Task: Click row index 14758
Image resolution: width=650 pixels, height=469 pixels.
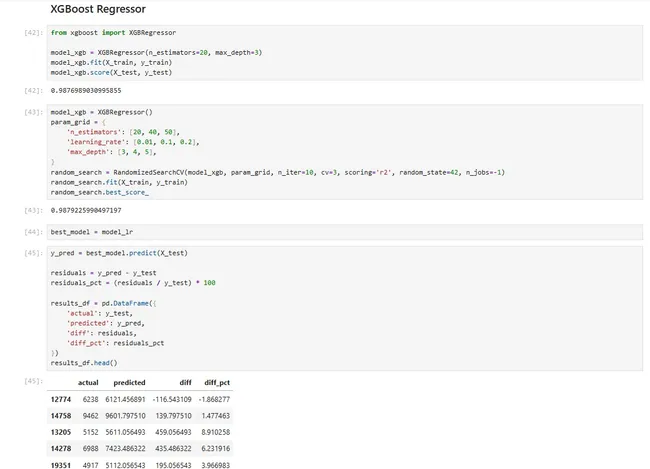Action: click(61, 416)
